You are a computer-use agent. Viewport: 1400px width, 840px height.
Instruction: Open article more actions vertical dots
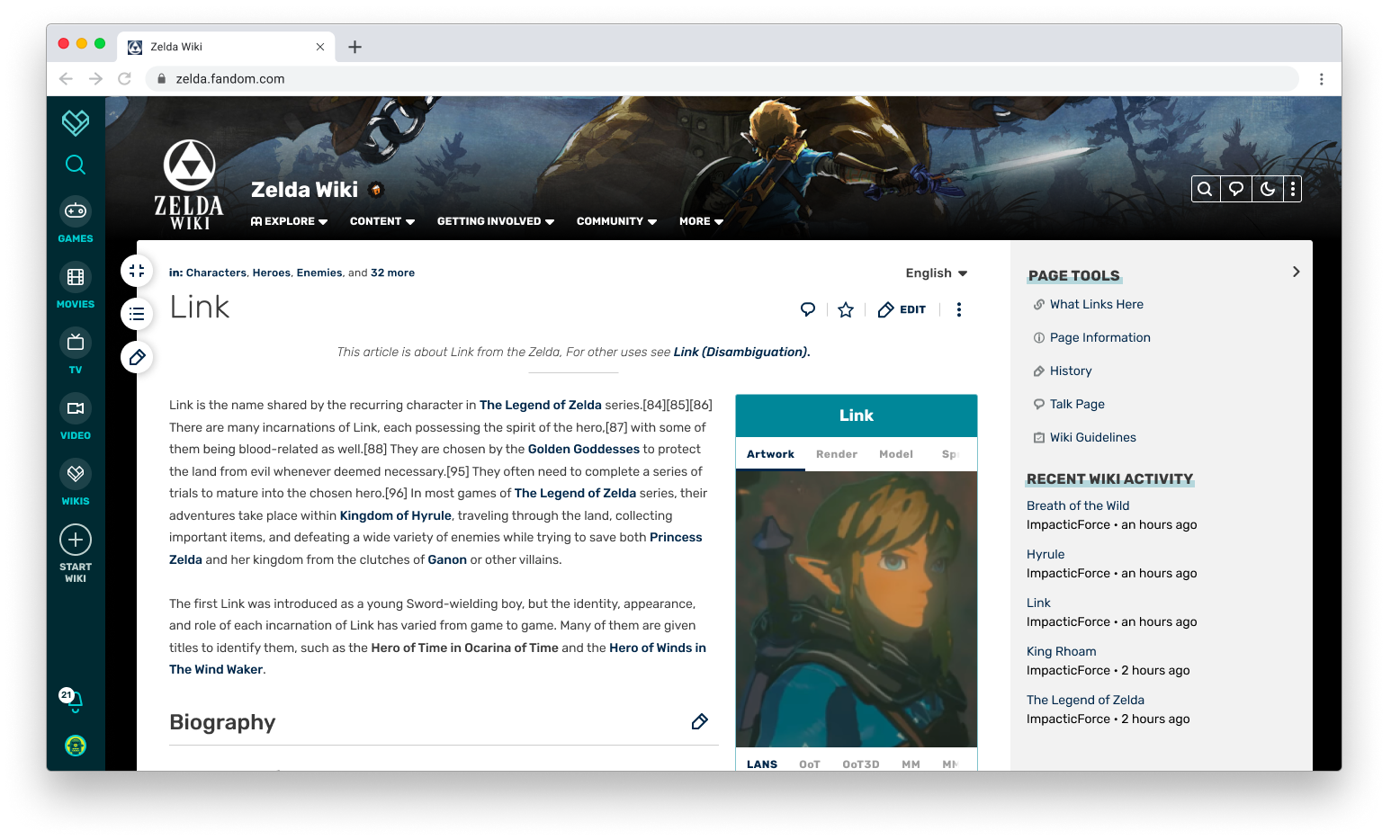point(959,309)
